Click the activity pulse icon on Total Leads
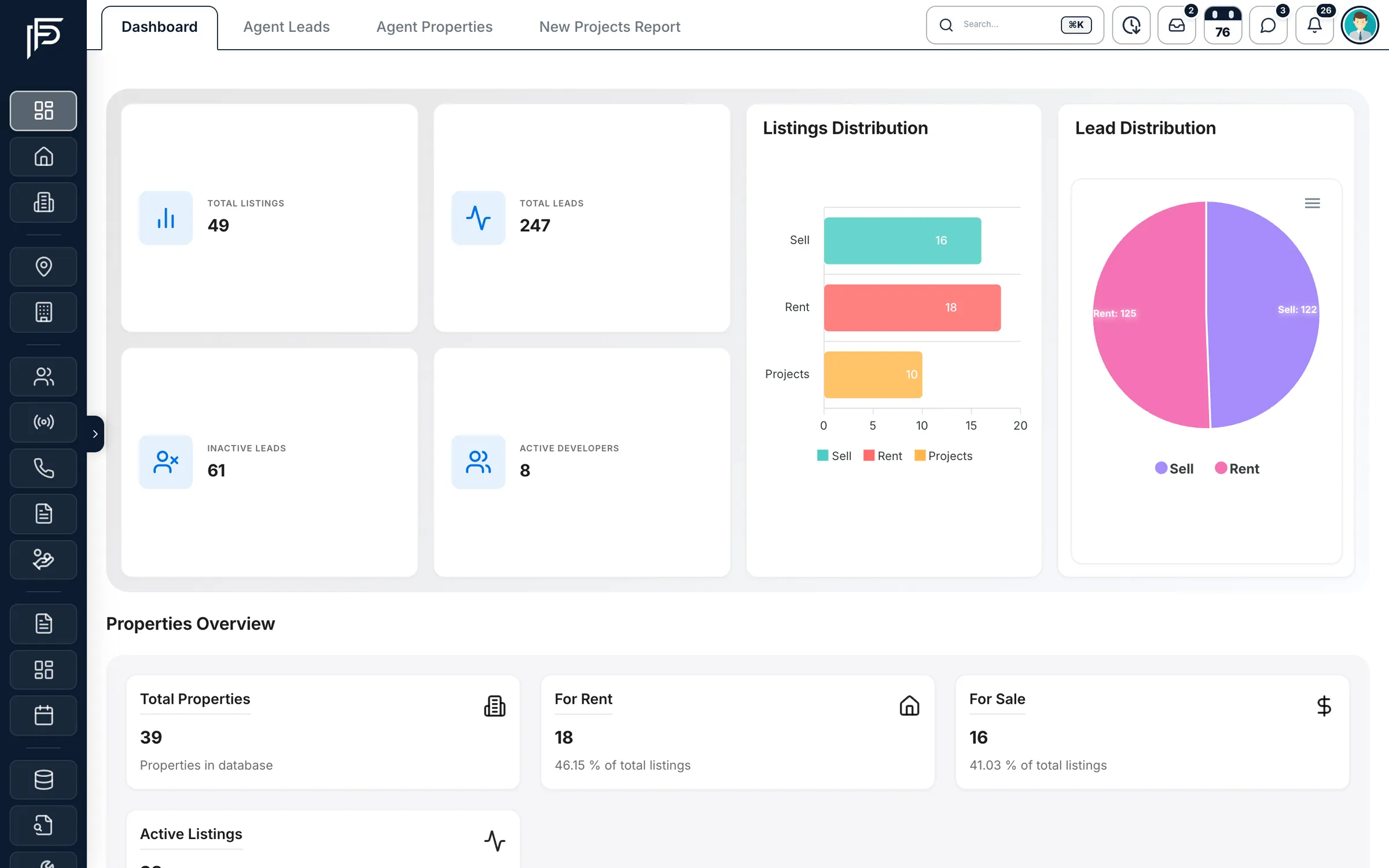This screenshot has height=868, width=1389. click(478, 218)
